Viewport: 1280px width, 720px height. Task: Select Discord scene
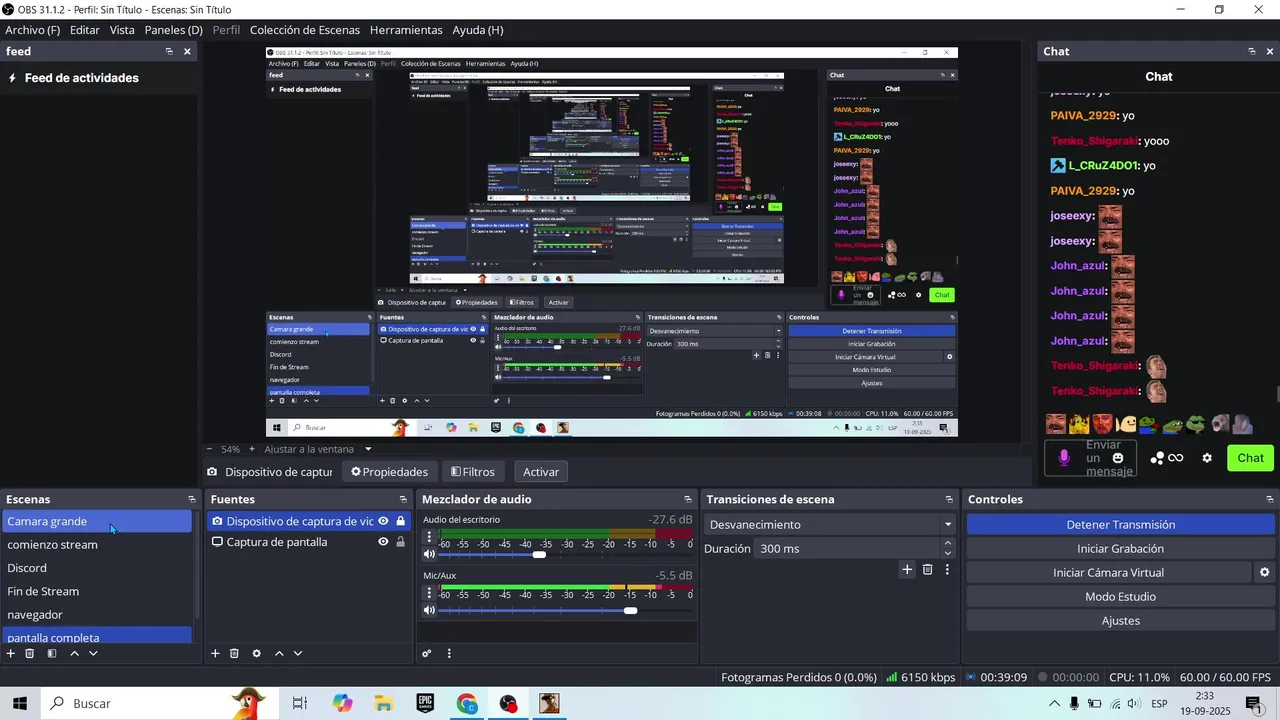(97, 568)
